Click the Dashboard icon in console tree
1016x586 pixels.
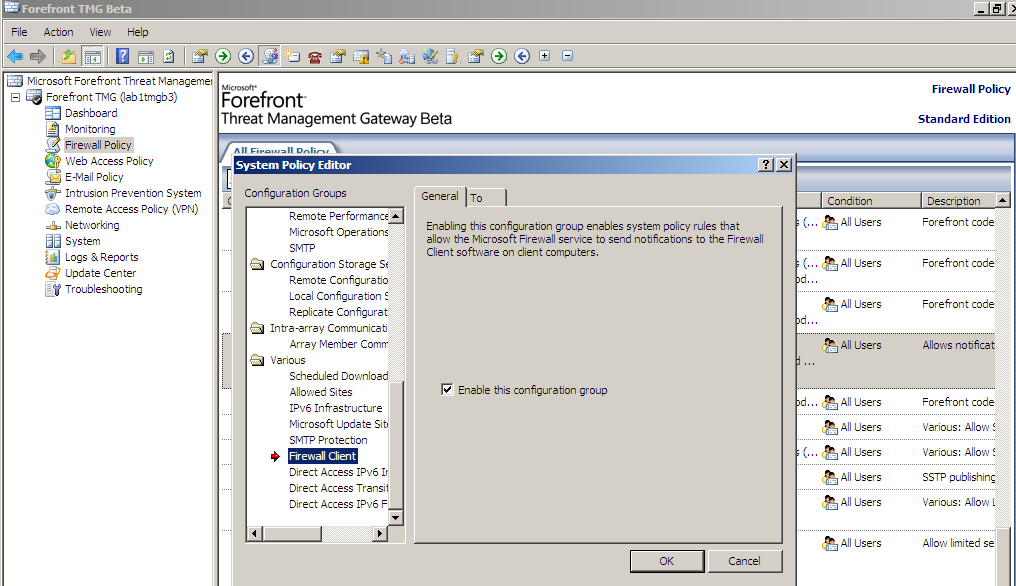(53, 113)
